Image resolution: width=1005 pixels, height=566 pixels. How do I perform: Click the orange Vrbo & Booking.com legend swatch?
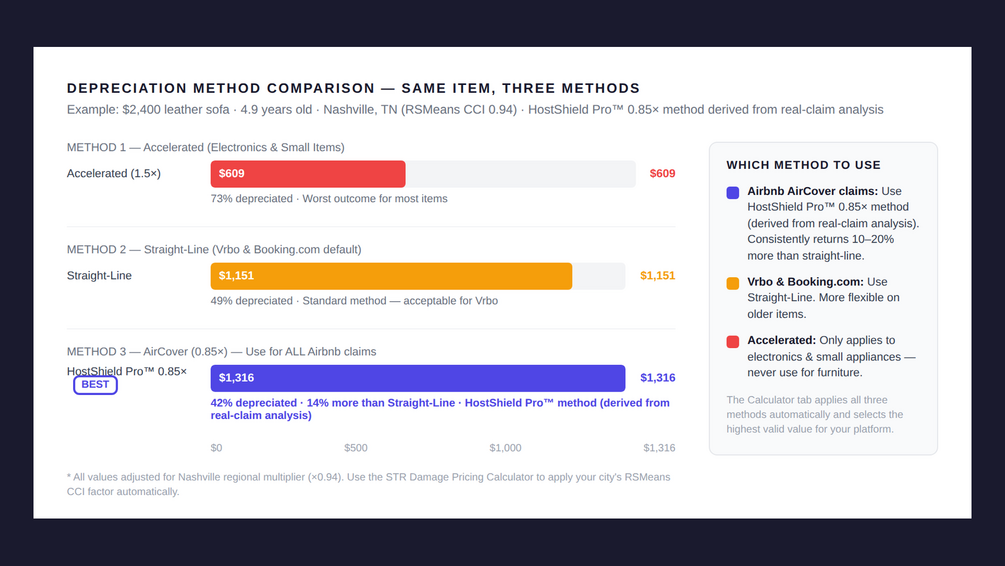(x=733, y=283)
